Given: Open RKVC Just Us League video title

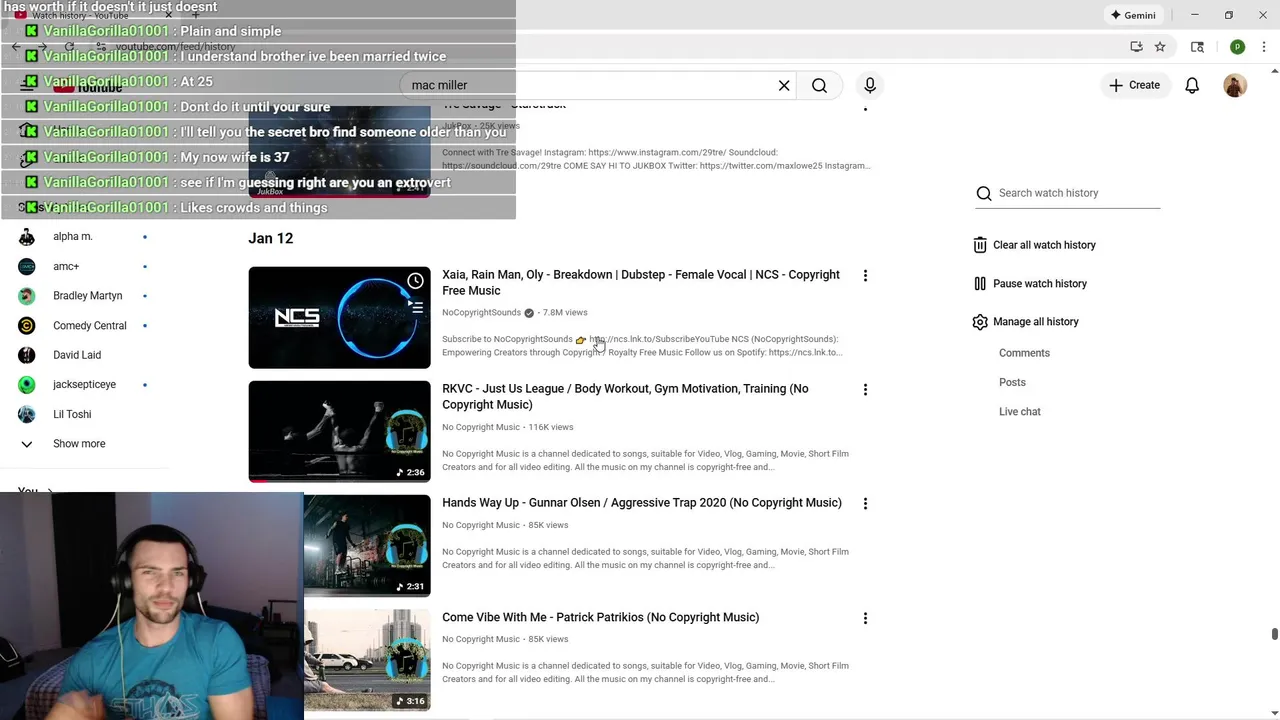Looking at the screenshot, I should coord(625,396).
